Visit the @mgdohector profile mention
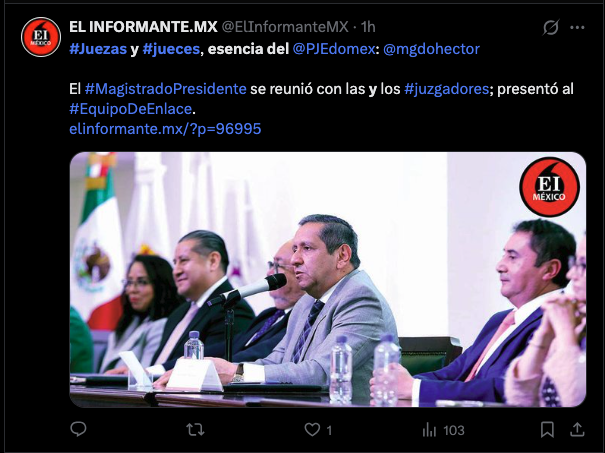Image resolution: width=605 pixels, height=453 pixels. coord(431,49)
